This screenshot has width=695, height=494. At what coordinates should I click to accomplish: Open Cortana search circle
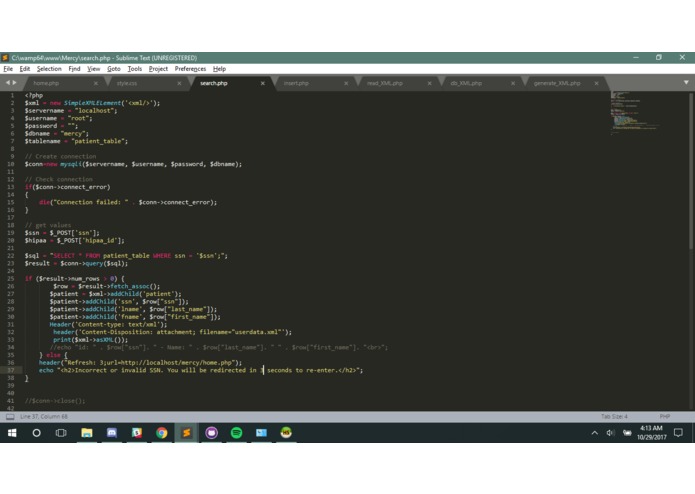(36, 433)
